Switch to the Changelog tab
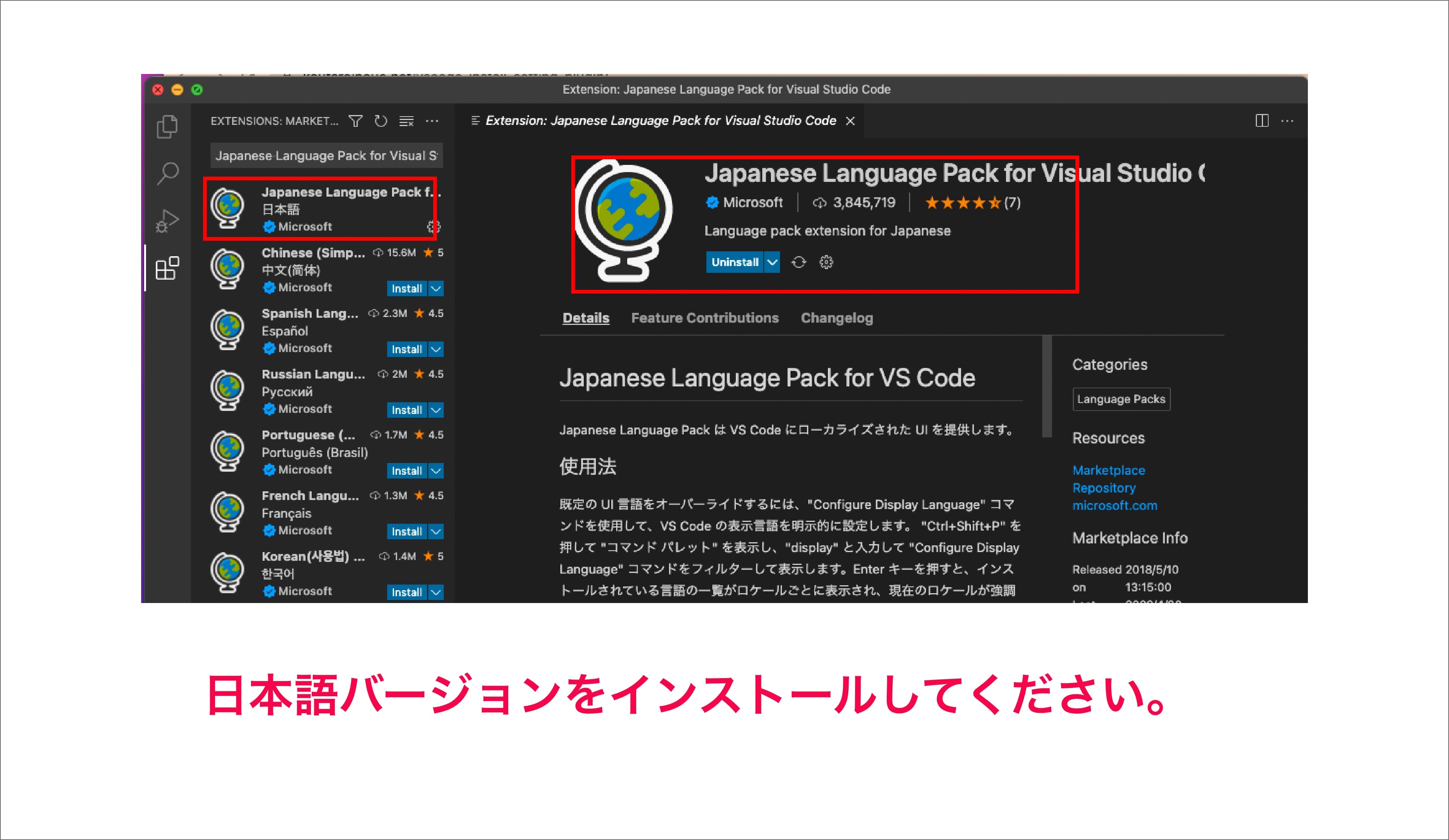This screenshot has height=840, width=1449. [837, 318]
